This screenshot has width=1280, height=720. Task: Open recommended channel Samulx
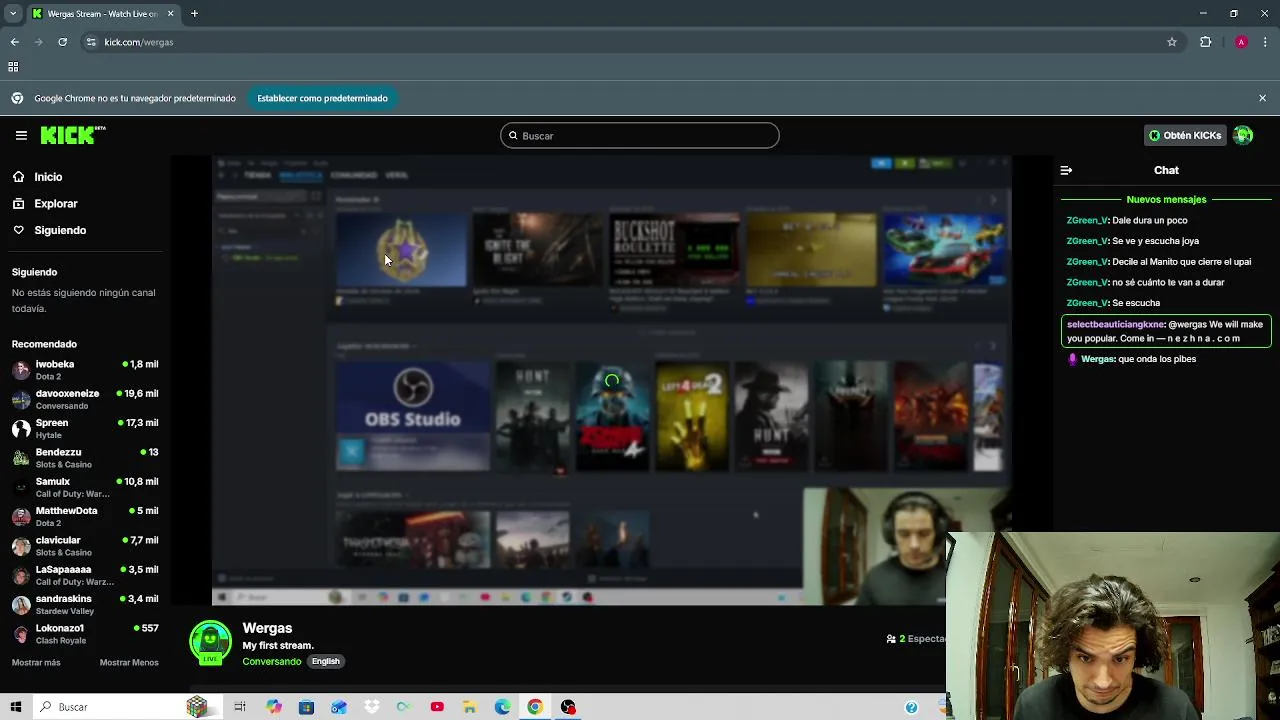pos(85,487)
